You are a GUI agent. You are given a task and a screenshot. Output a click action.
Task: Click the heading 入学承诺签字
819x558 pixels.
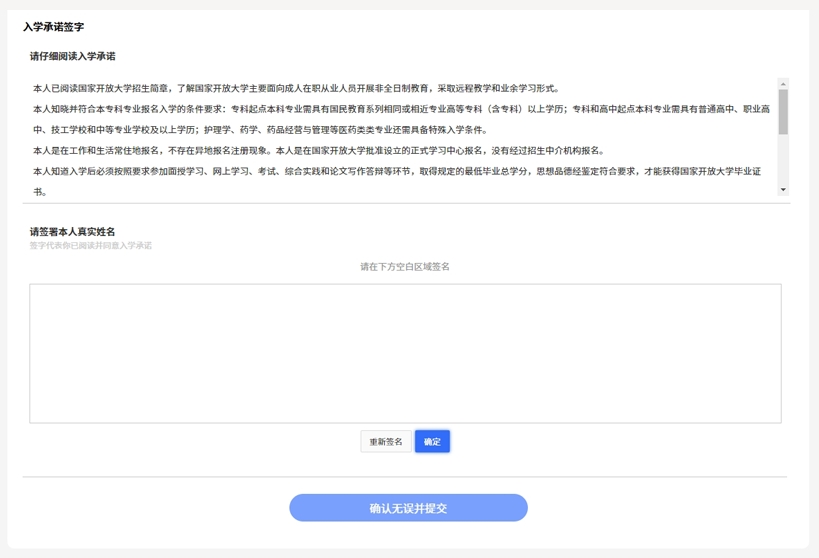pos(53,27)
